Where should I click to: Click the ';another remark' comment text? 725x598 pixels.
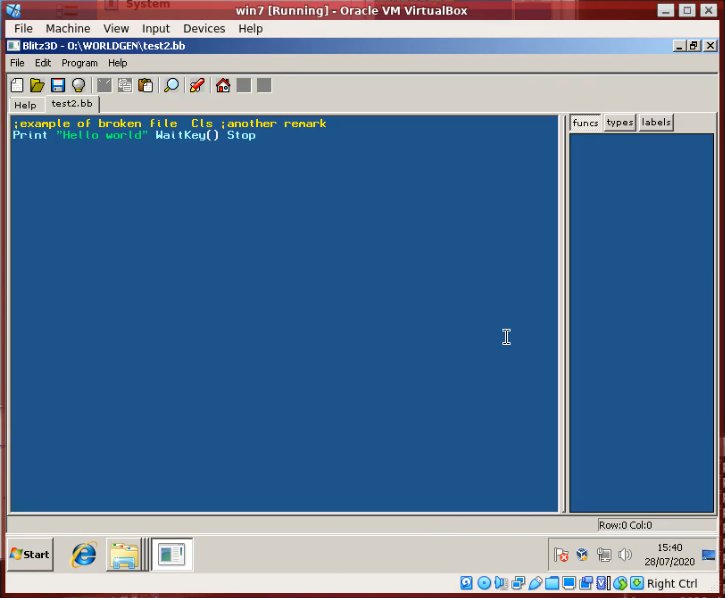274,123
